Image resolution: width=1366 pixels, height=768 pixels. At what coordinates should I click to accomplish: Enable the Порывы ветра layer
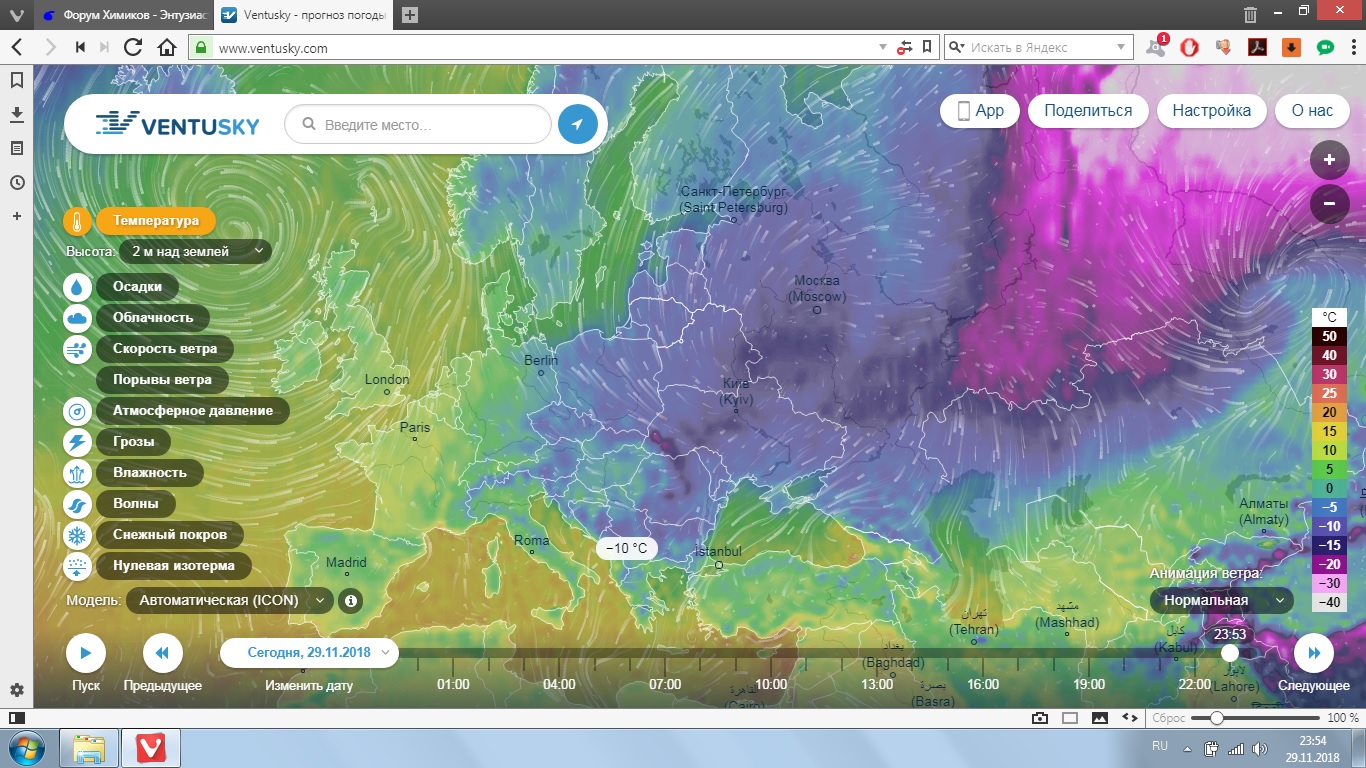coord(162,380)
